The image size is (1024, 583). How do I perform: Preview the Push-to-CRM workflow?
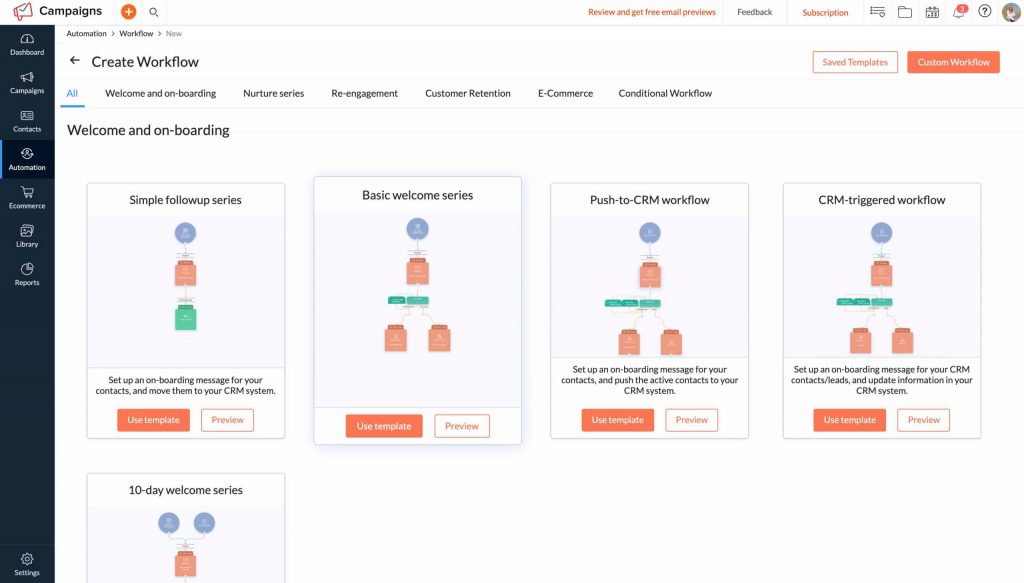pos(692,420)
